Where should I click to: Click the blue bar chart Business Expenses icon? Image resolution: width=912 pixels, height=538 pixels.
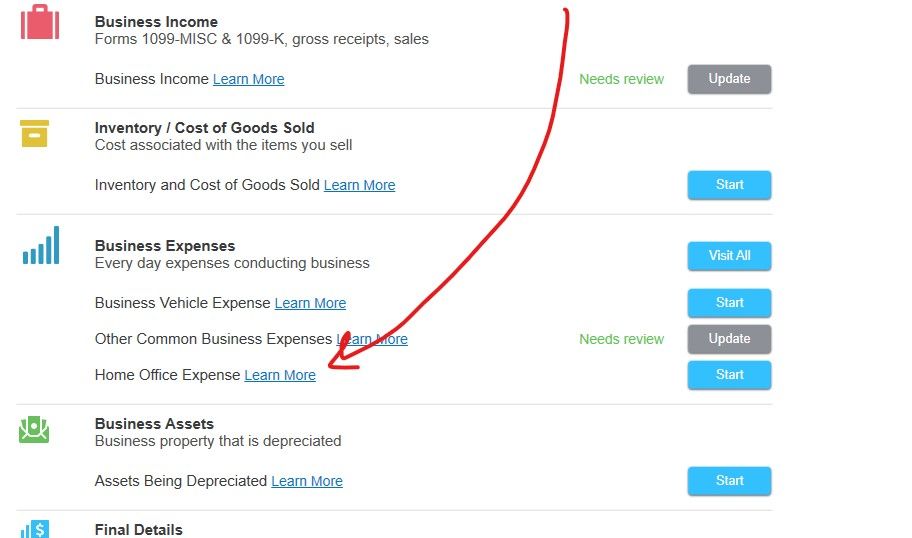coord(41,245)
